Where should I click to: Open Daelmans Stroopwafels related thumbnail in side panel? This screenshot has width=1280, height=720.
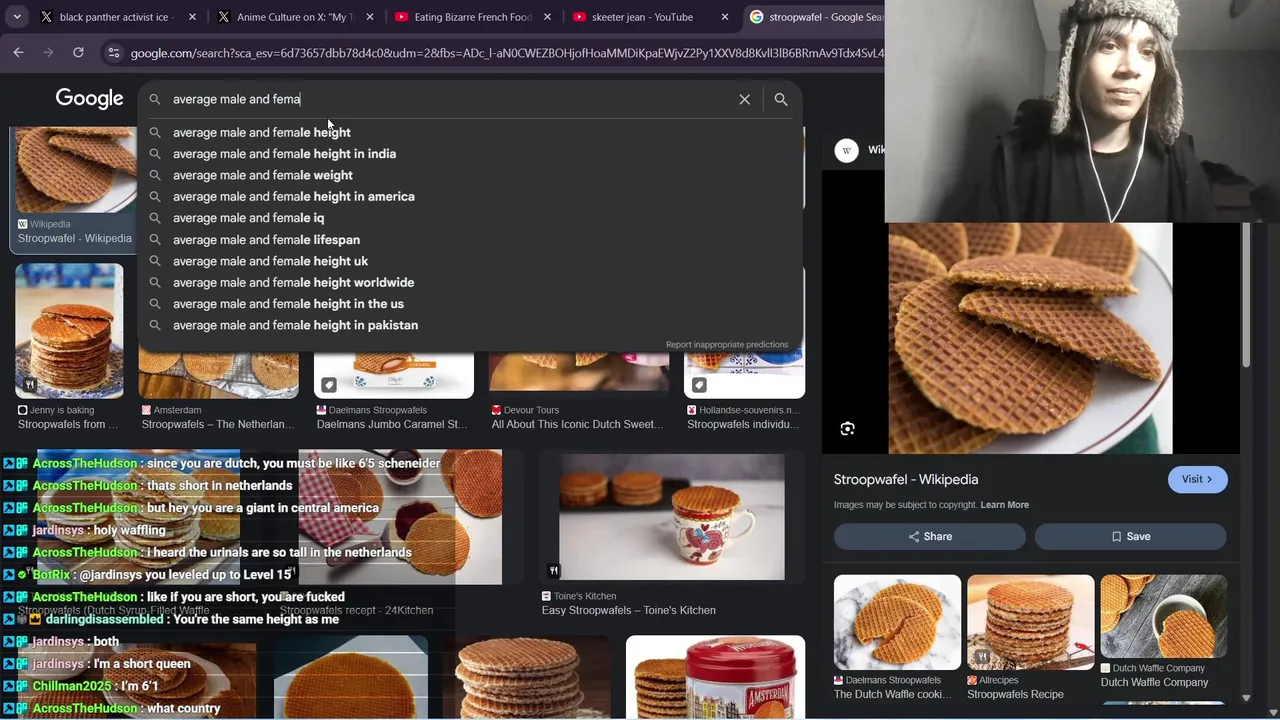[897, 622]
